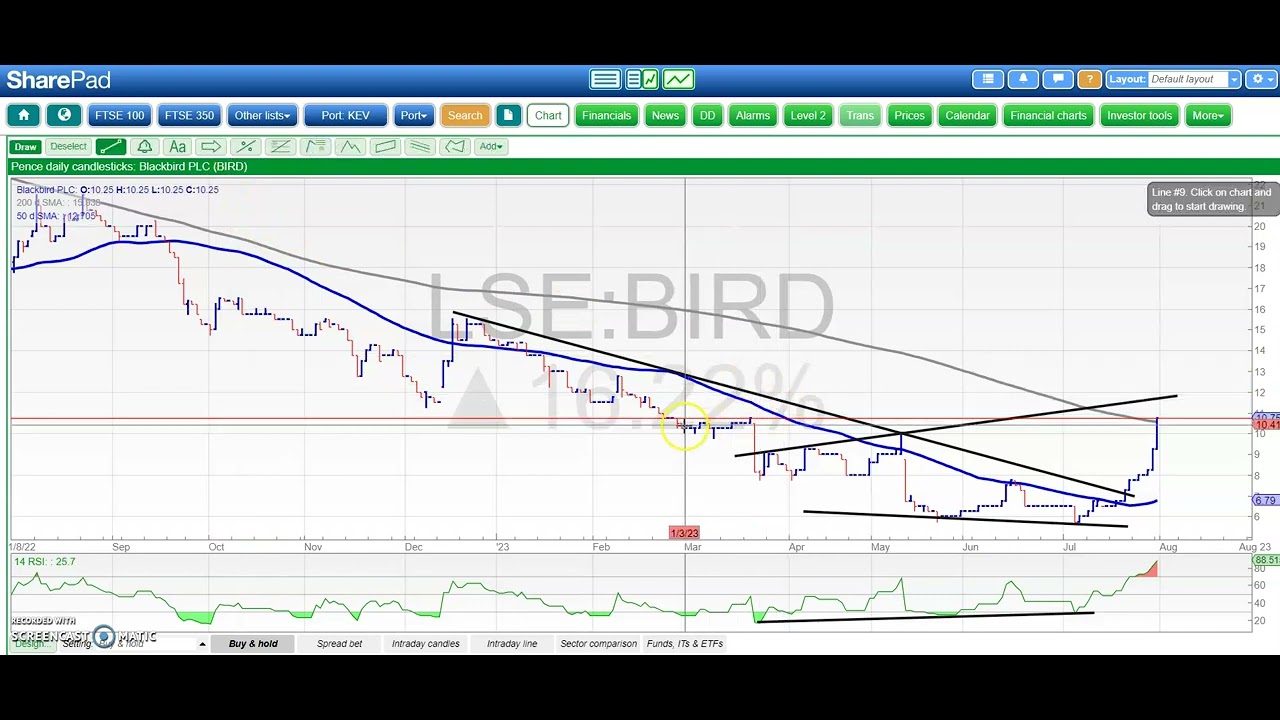
Task: Open the DD tab
Action: tap(707, 115)
